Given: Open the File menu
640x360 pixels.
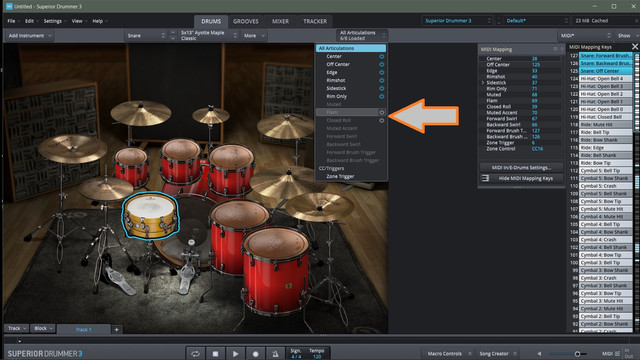Looking at the screenshot, I should pyautogui.click(x=13, y=21).
